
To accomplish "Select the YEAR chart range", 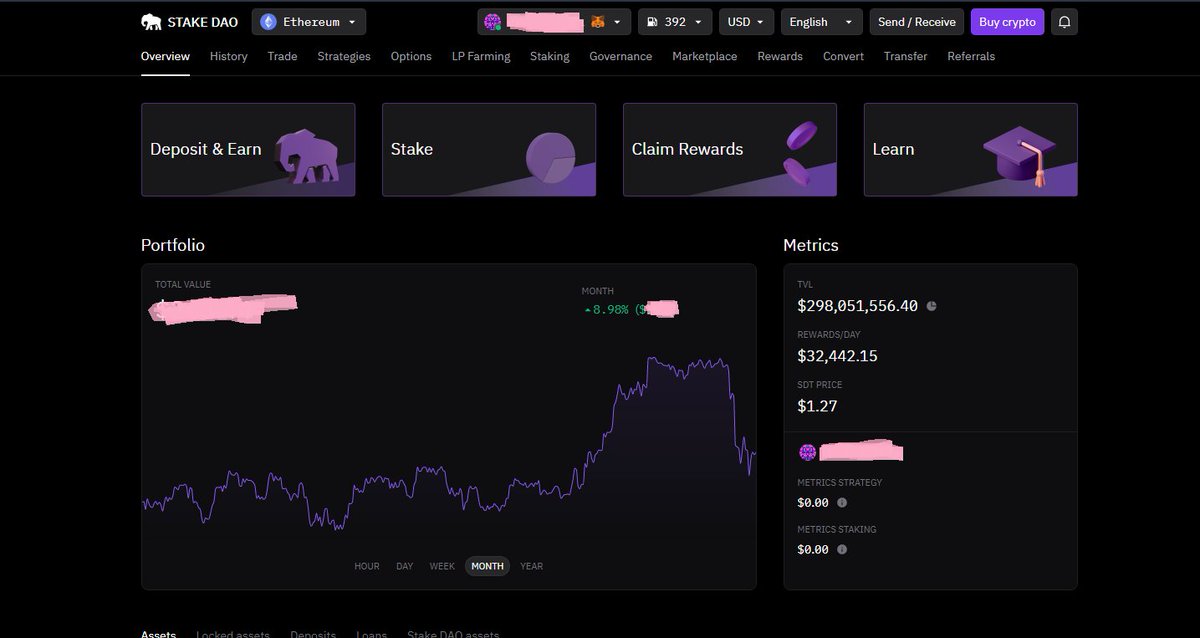I will [x=532, y=566].
